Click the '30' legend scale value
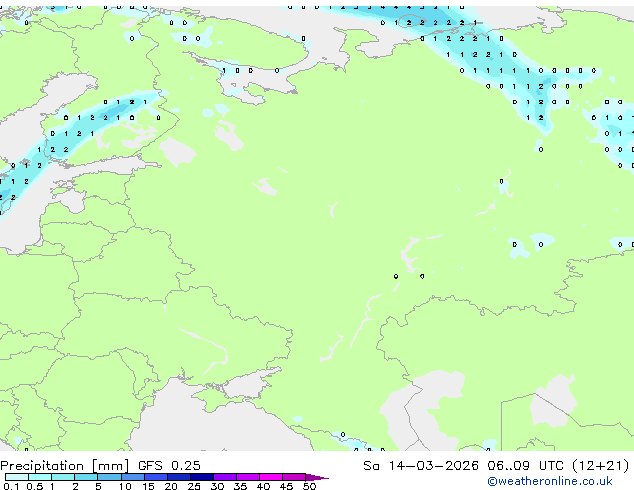The image size is (634, 490). 217,486
